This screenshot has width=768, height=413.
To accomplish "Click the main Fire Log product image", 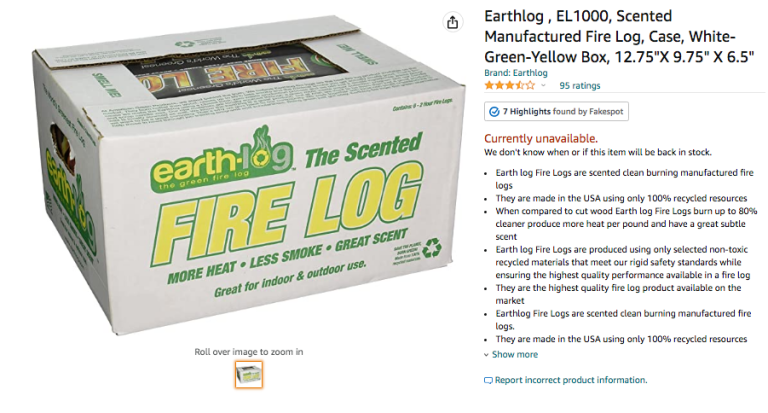I will (x=249, y=177).
